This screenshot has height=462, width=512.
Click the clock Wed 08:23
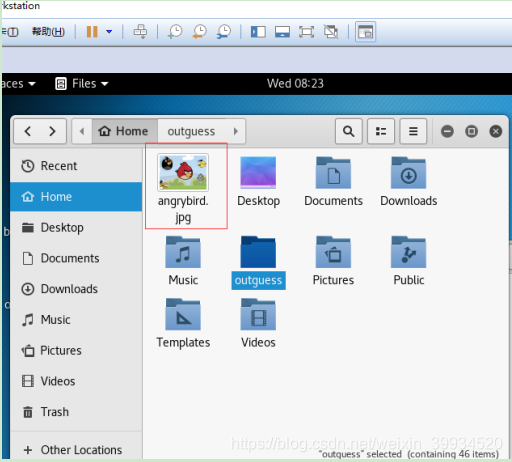[295, 84]
